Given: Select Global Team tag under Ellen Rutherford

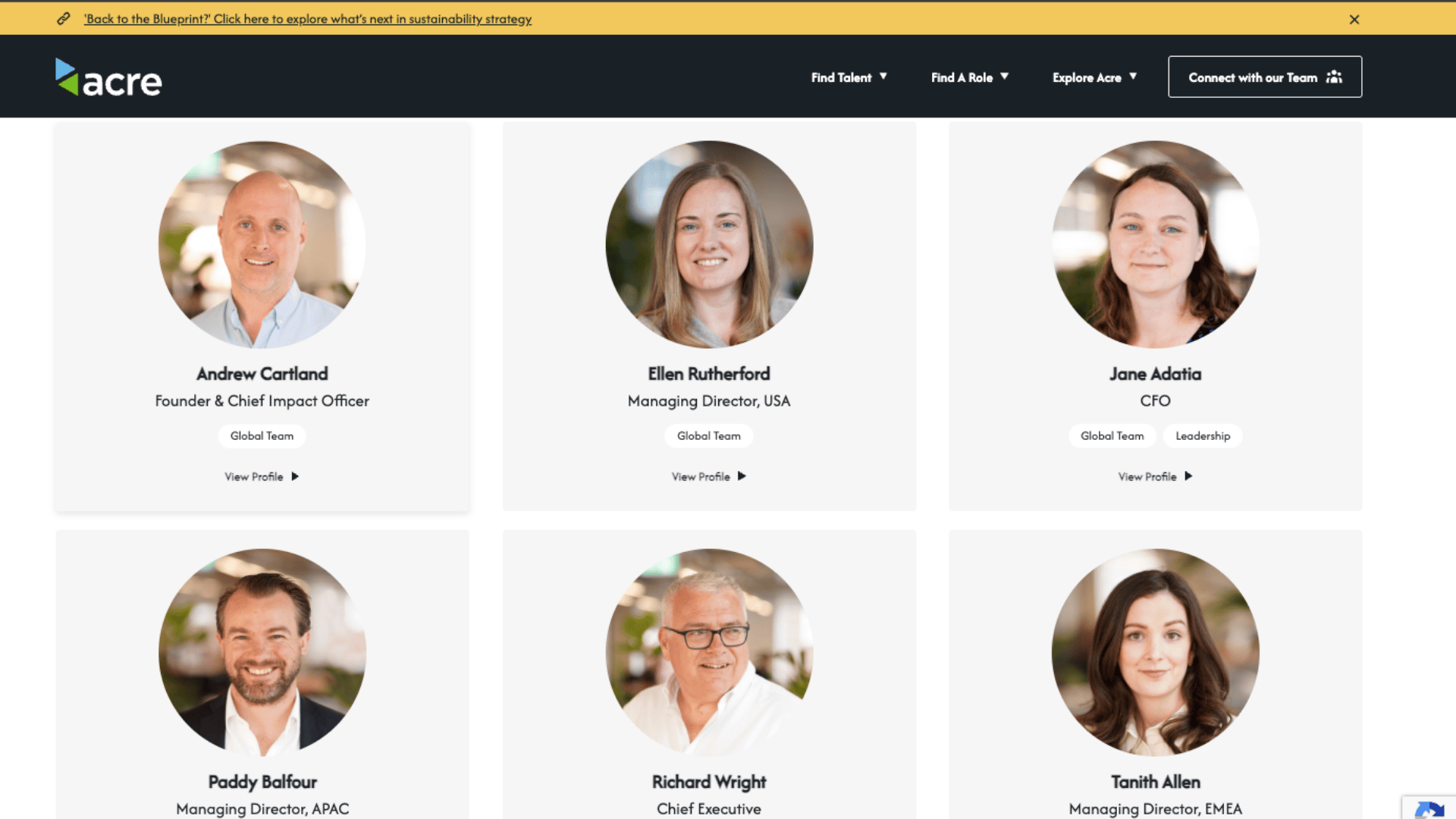Looking at the screenshot, I should pyautogui.click(x=709, y=436).
